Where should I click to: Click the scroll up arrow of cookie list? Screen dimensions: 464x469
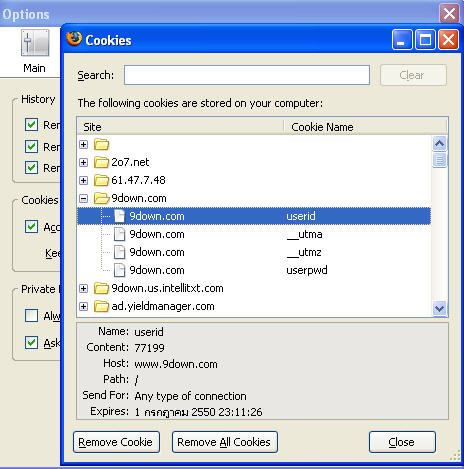pyautogui.click(x=439, y=144)
